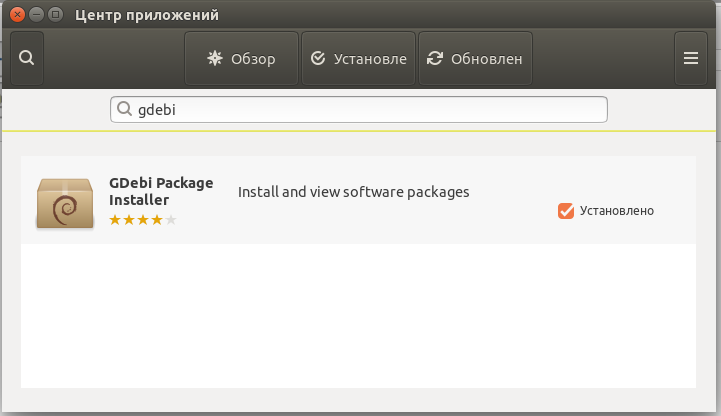The image size is (721, 416).
Task: Toggle the orange Установлено checkbox
Action: (x=566, y=210)
